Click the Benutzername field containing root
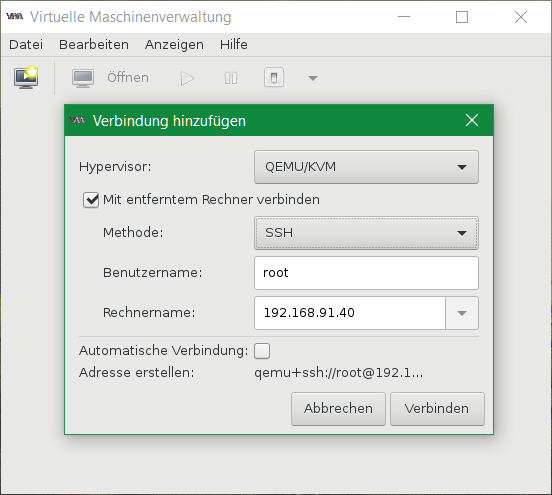 click(366, 273)
